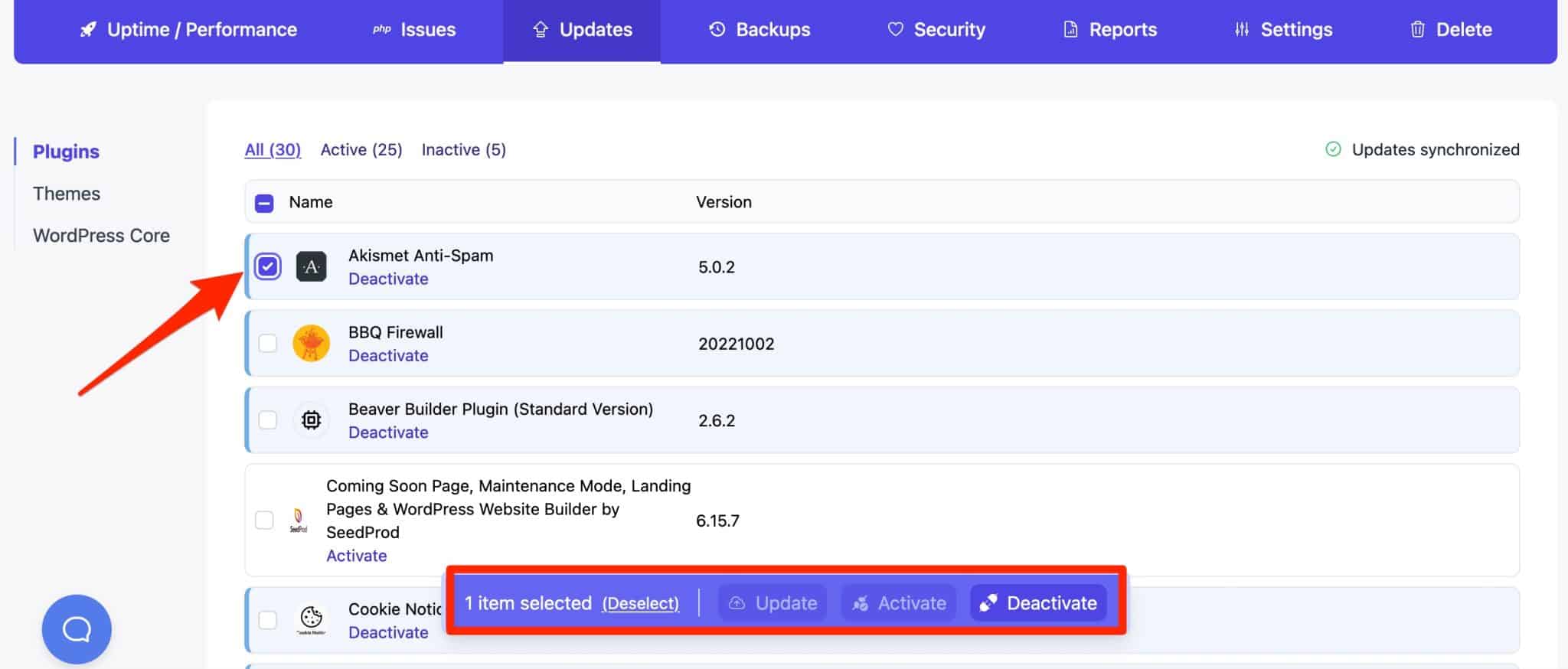Image resolution: width=1568 pixels, height=669 pixels.
Task: Activate link under SeedProd plugin
Action: (356, 556)
